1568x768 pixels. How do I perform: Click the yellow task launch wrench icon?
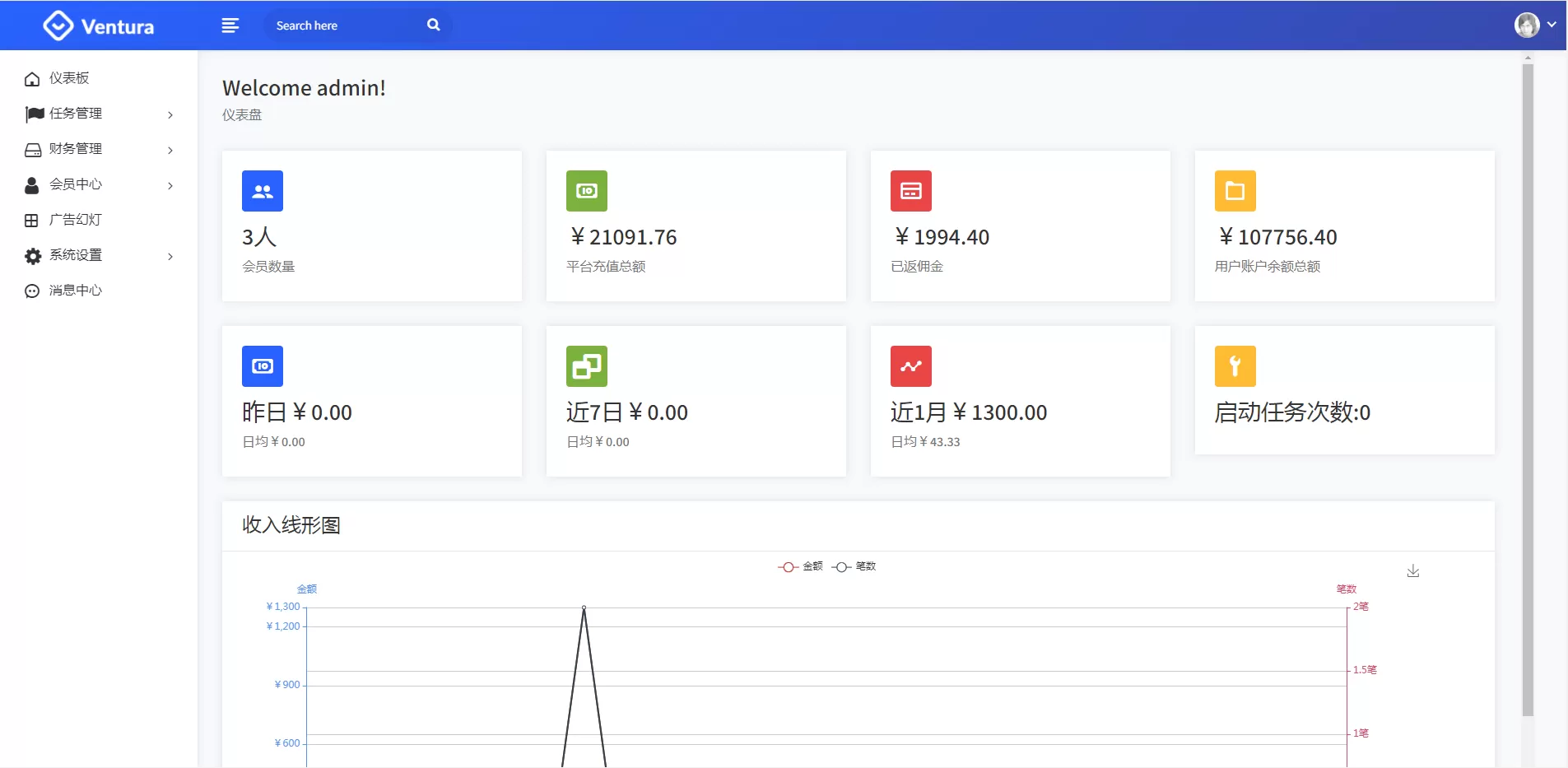click(x=1235, y=366)
